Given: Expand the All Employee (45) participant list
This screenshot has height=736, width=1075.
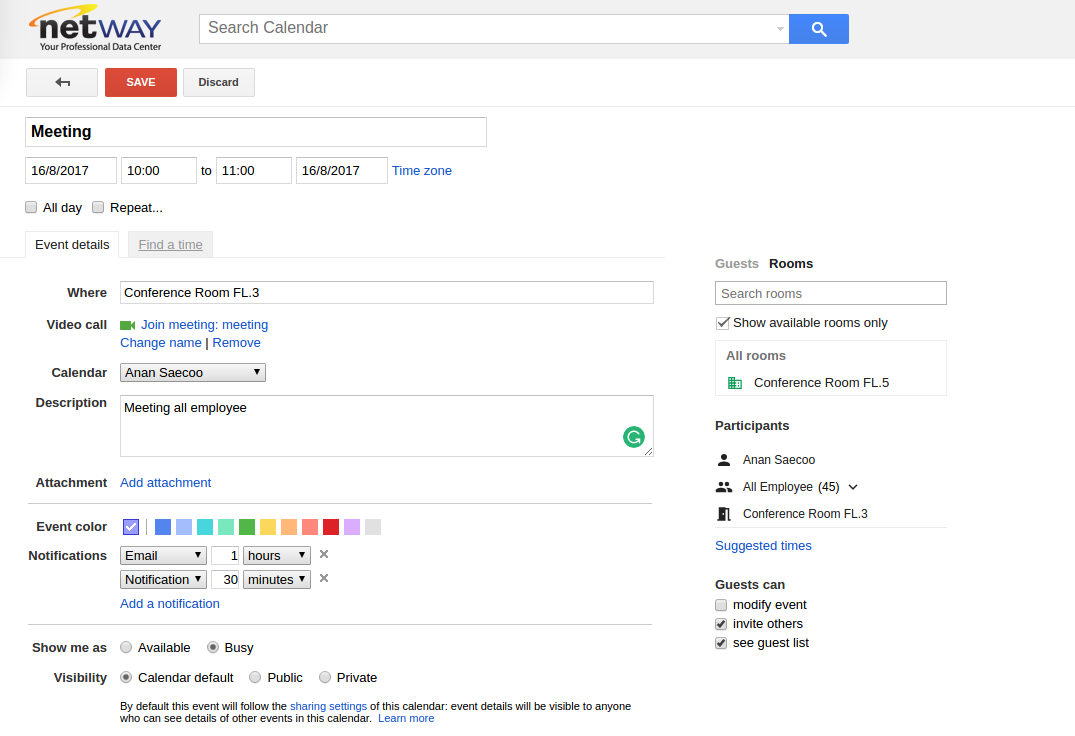Looking at the screenshot, I should click(853, 487).
